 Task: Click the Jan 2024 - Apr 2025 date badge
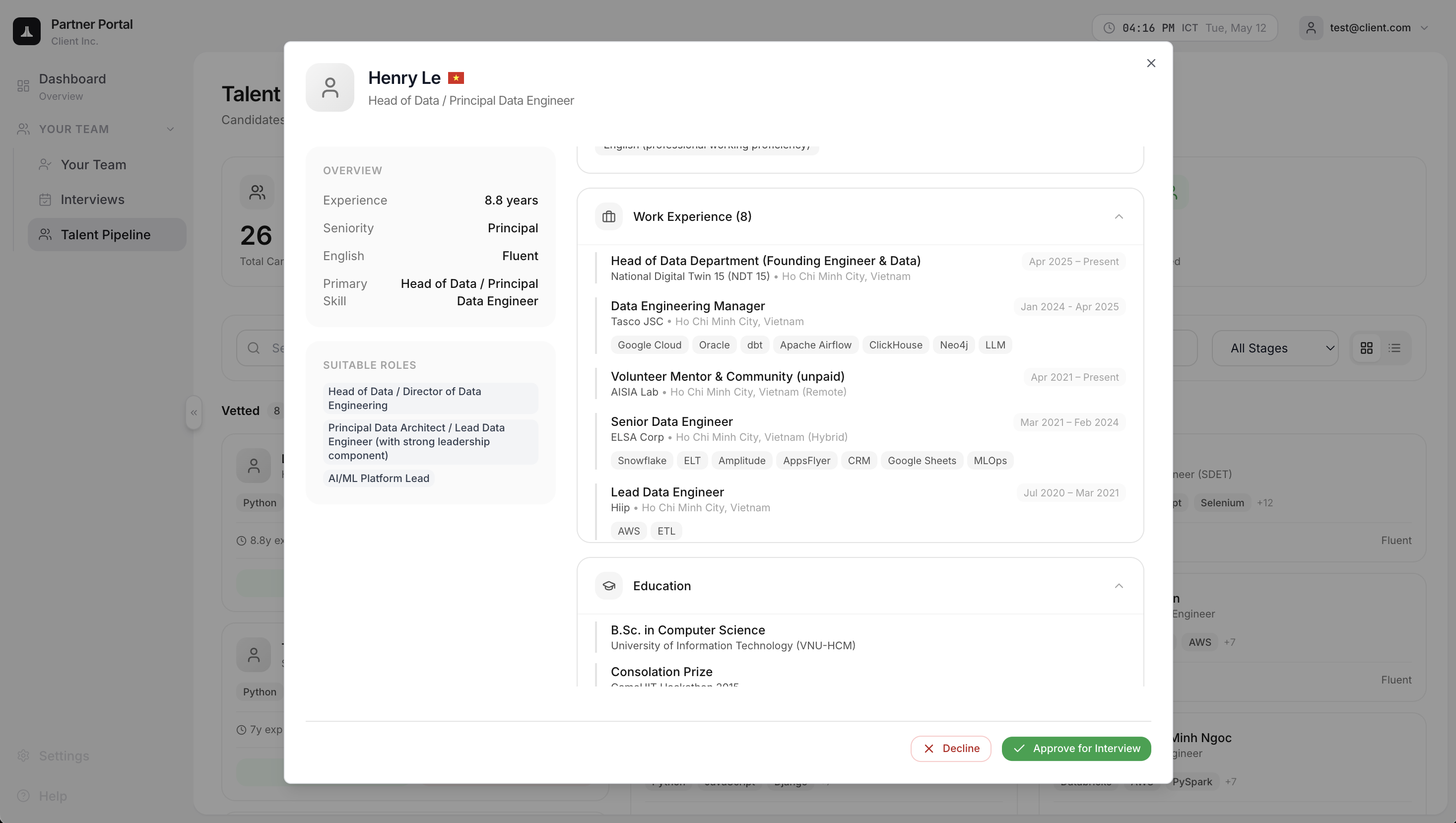(1069, 307)
